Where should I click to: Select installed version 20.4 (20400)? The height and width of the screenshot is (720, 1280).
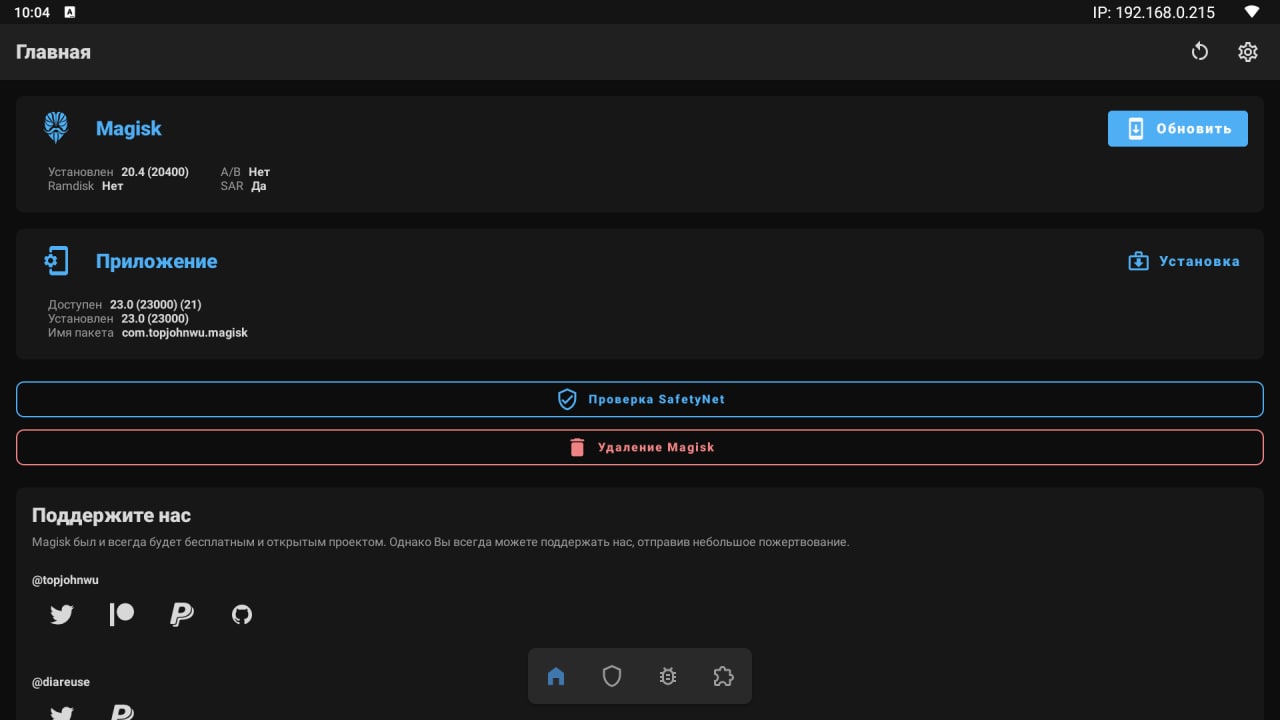[x=155, y=172]
